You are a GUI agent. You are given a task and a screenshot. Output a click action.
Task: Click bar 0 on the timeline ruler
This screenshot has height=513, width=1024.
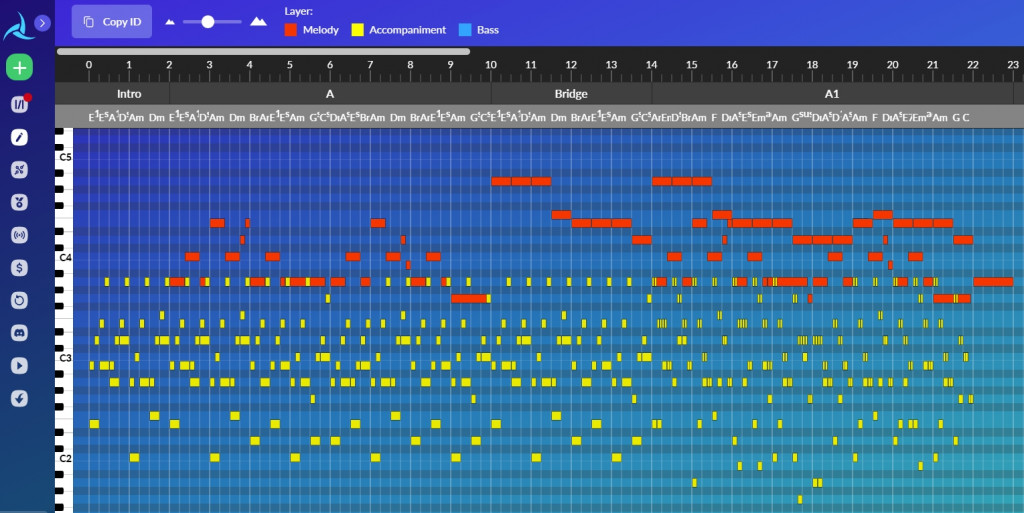coord(89,65)
